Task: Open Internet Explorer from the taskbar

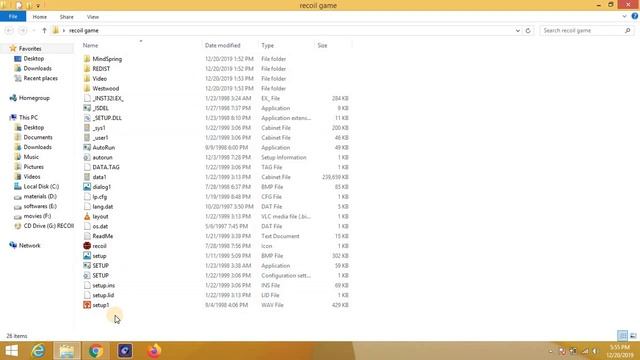Action: [x=38, y=351]
